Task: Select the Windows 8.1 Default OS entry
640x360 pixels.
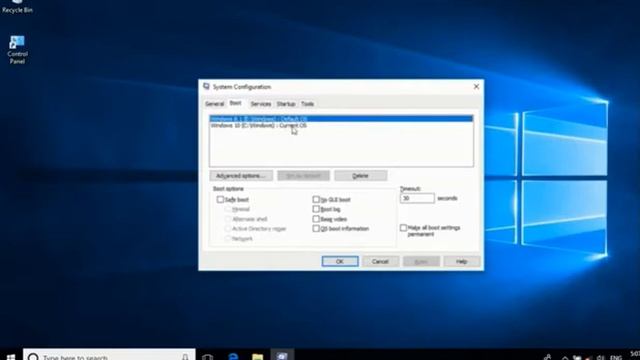Action: (341, 119)
